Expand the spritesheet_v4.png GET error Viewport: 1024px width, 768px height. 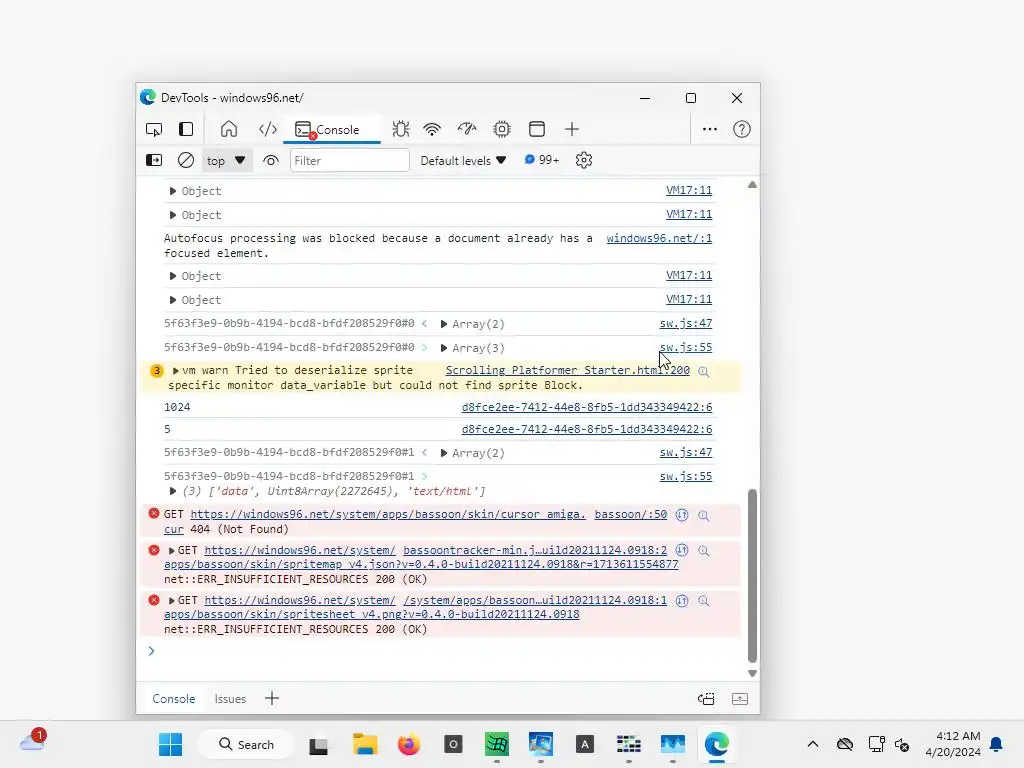click(x=172, y=601)
